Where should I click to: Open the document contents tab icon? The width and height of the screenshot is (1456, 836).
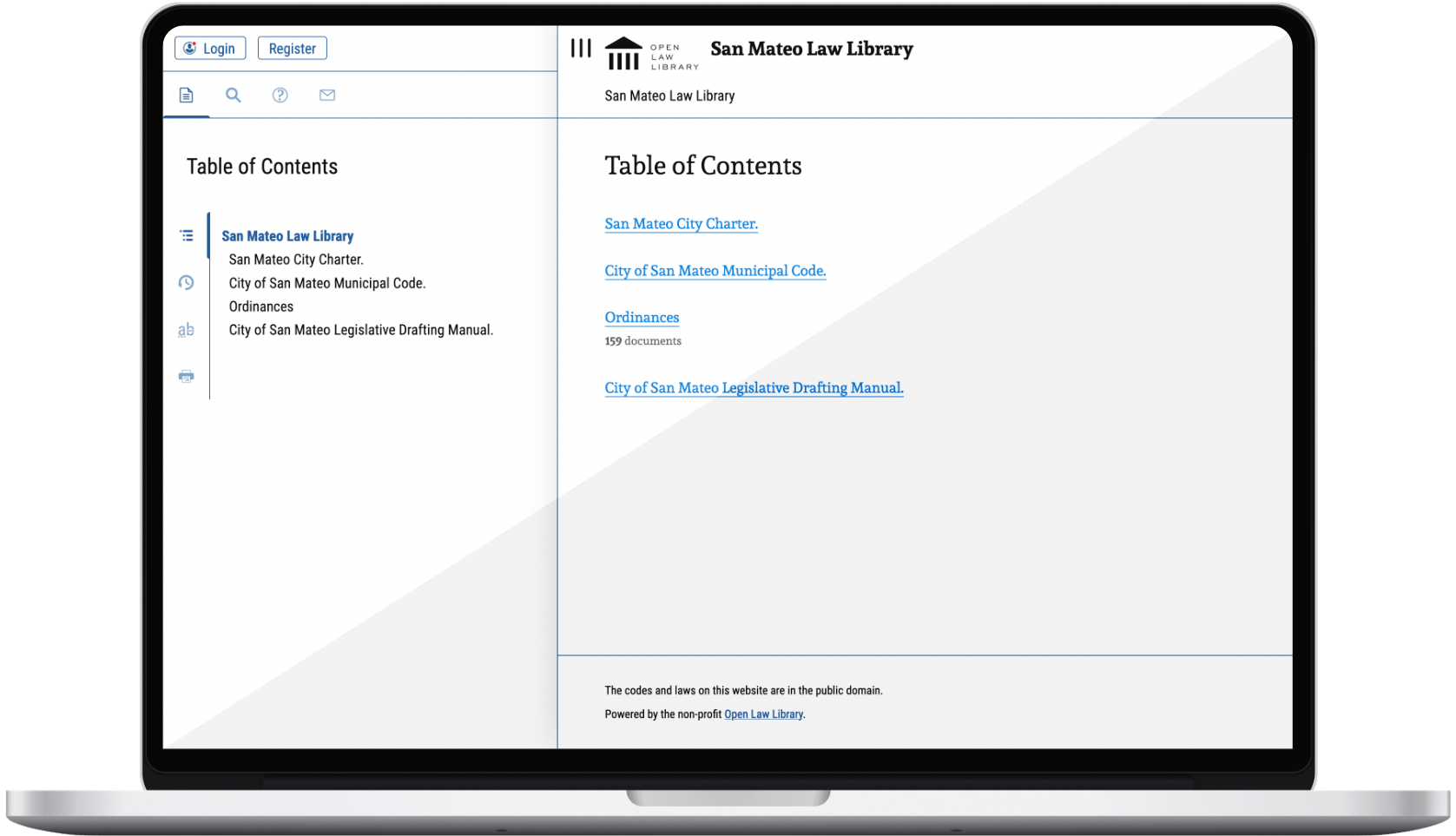click(186, 95)
